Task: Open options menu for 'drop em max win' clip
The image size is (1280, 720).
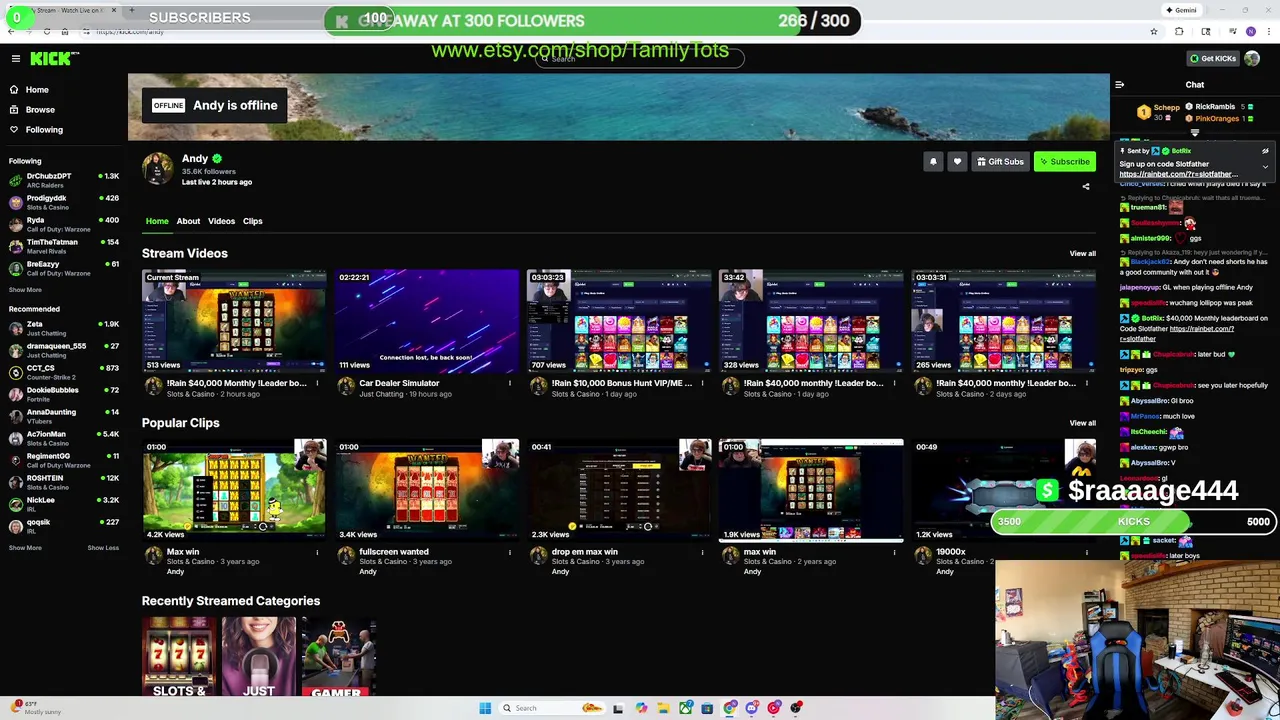Action: 701,552
